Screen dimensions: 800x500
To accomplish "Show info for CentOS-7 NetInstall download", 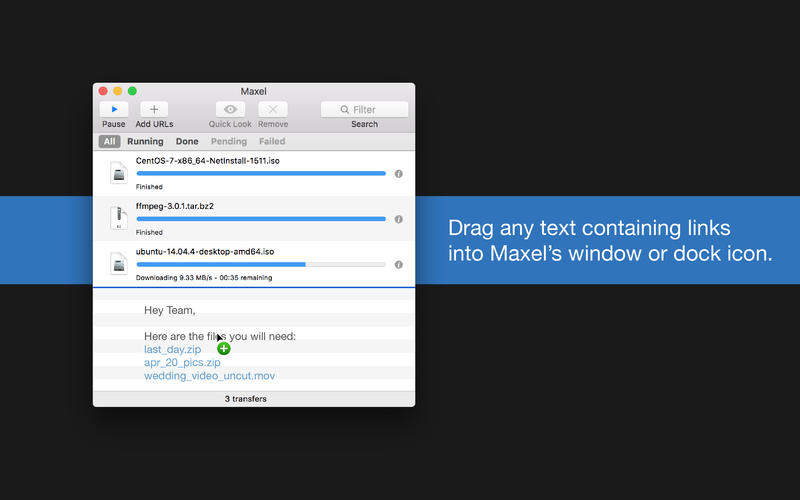I will click(x=398, y=173).
